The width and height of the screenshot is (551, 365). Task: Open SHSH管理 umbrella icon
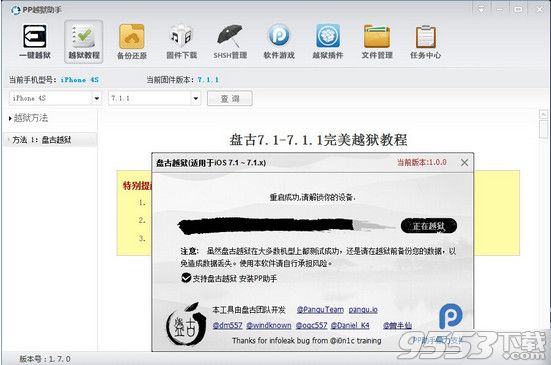coord(230,41)
